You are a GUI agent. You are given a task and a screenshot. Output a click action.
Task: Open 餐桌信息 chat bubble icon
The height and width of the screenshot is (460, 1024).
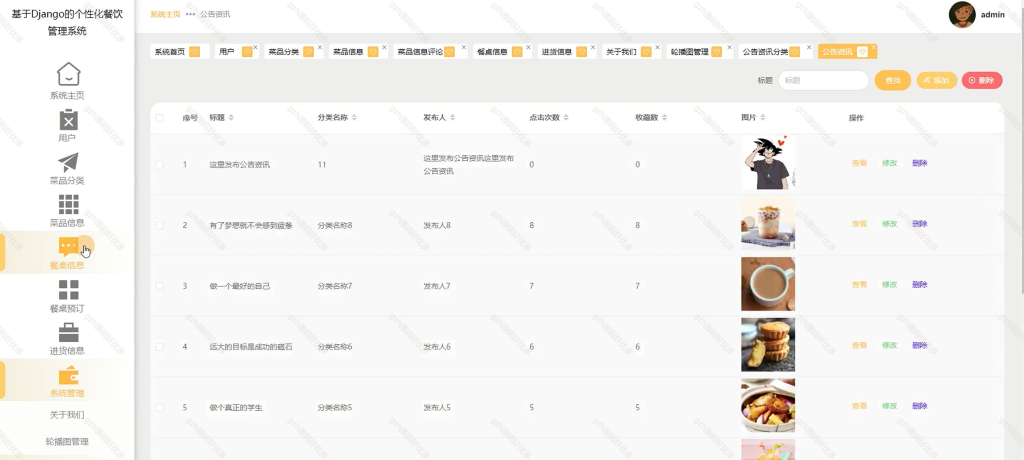tap(69, 246)
